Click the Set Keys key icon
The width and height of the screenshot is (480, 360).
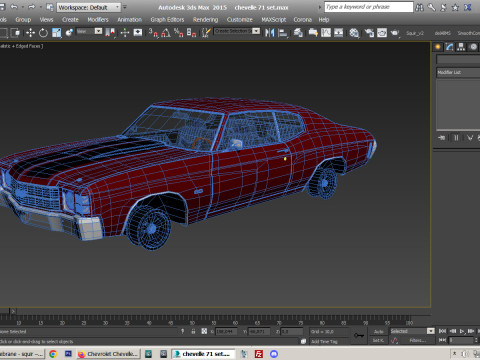359,335
